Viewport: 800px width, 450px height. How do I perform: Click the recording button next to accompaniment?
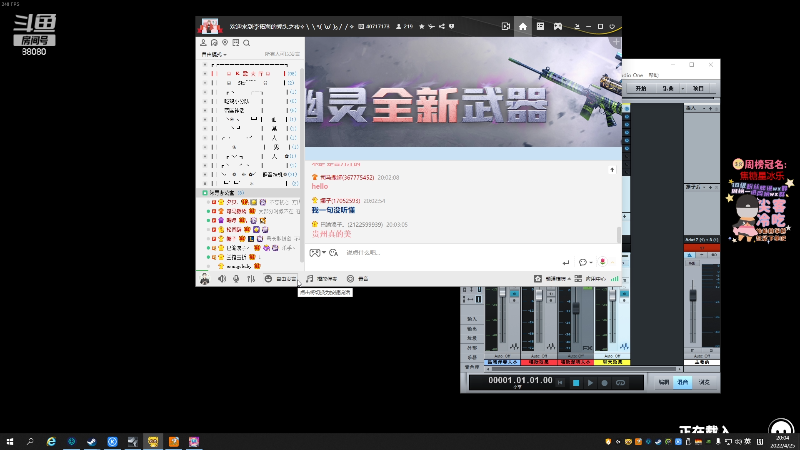click(358, 279)
